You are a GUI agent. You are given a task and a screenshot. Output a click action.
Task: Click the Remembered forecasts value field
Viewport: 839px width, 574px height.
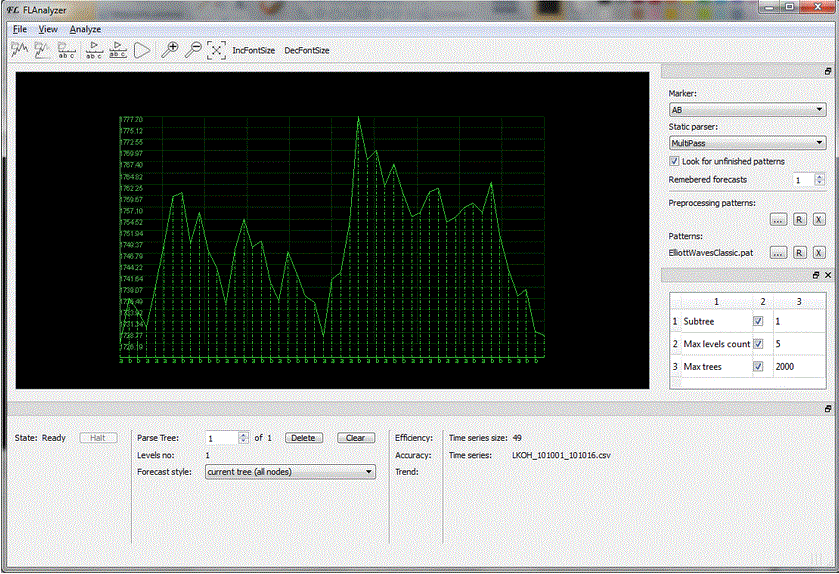tap(803, 180)
